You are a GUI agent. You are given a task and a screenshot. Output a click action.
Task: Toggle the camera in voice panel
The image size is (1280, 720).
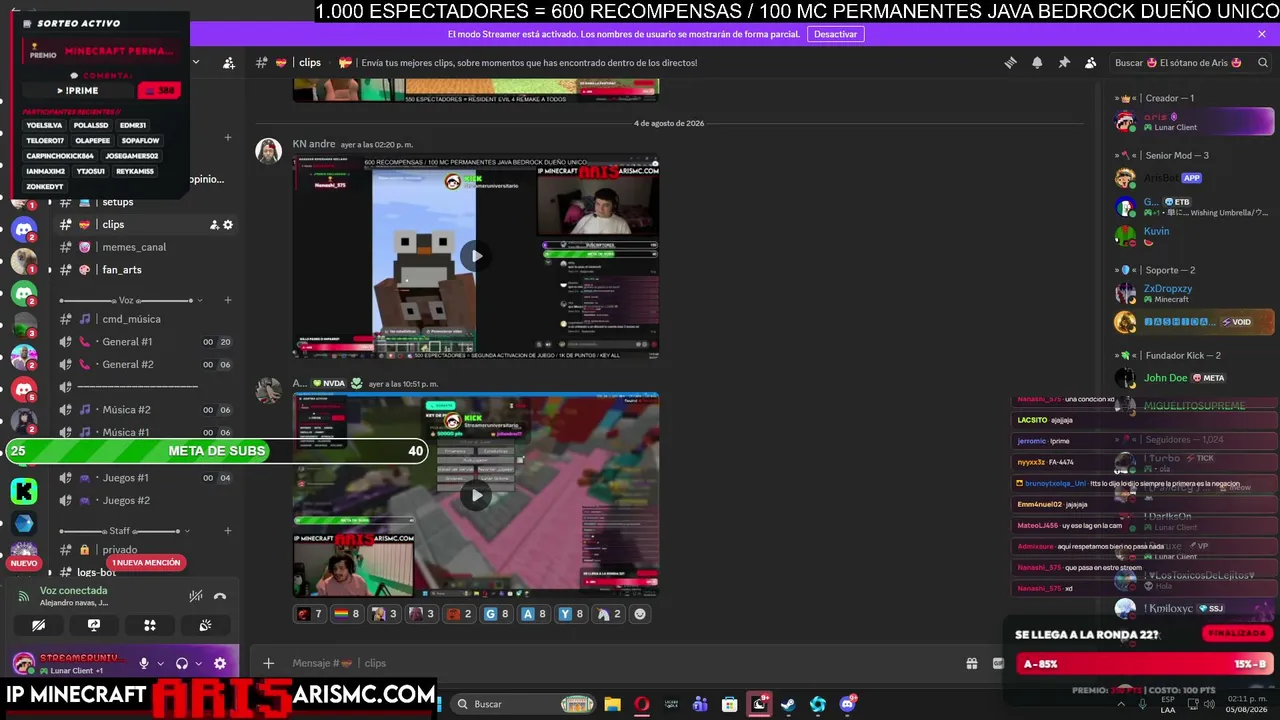click(38, 626)
